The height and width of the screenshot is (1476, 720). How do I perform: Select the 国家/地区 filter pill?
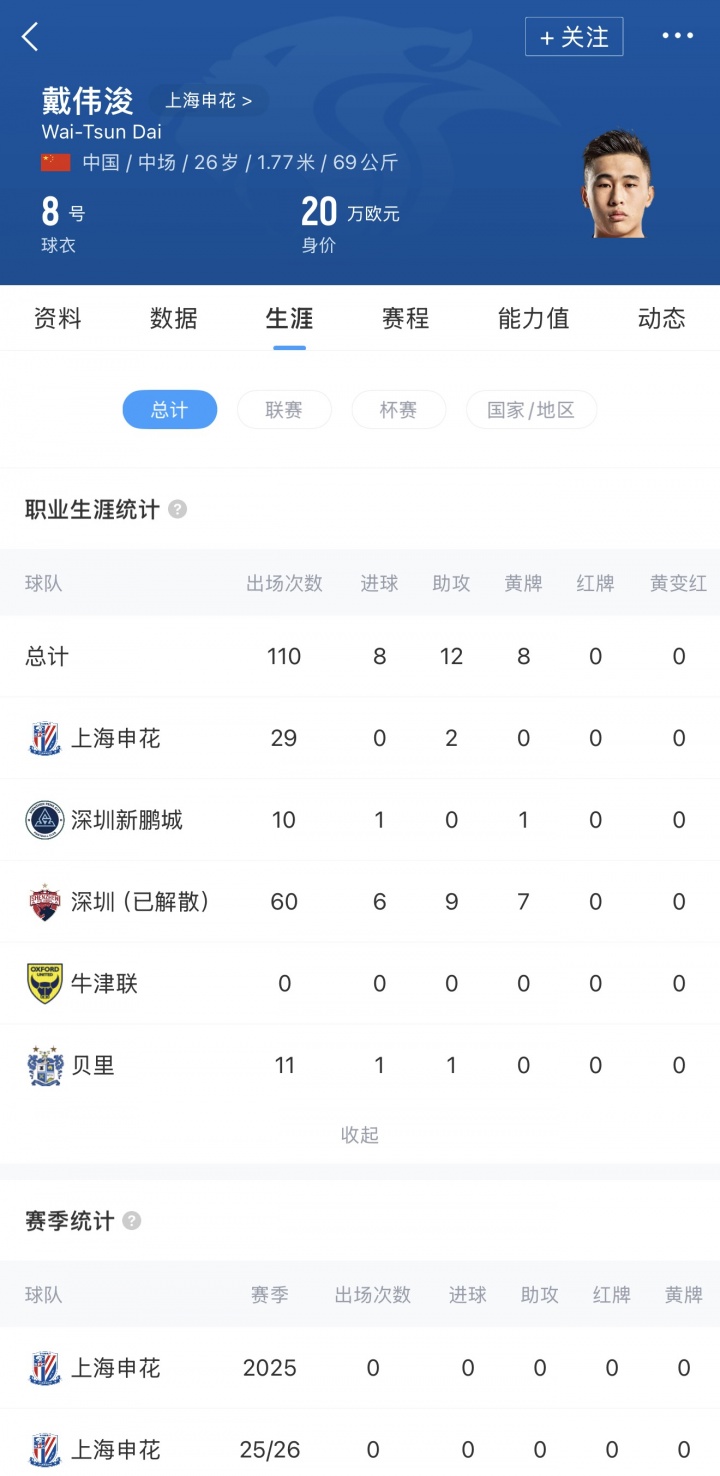531,410
